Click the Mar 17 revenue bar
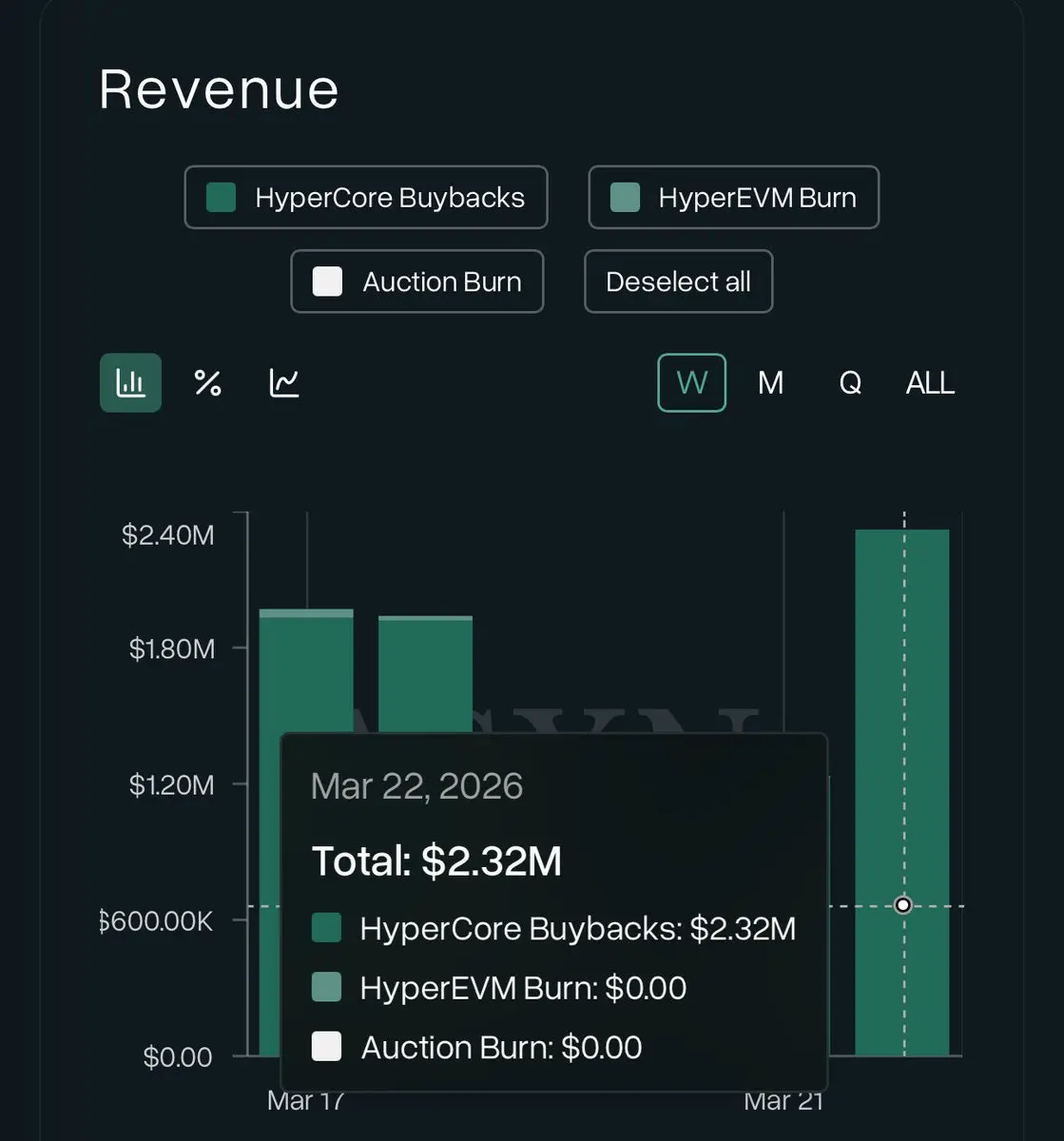 tap(306, 675)
